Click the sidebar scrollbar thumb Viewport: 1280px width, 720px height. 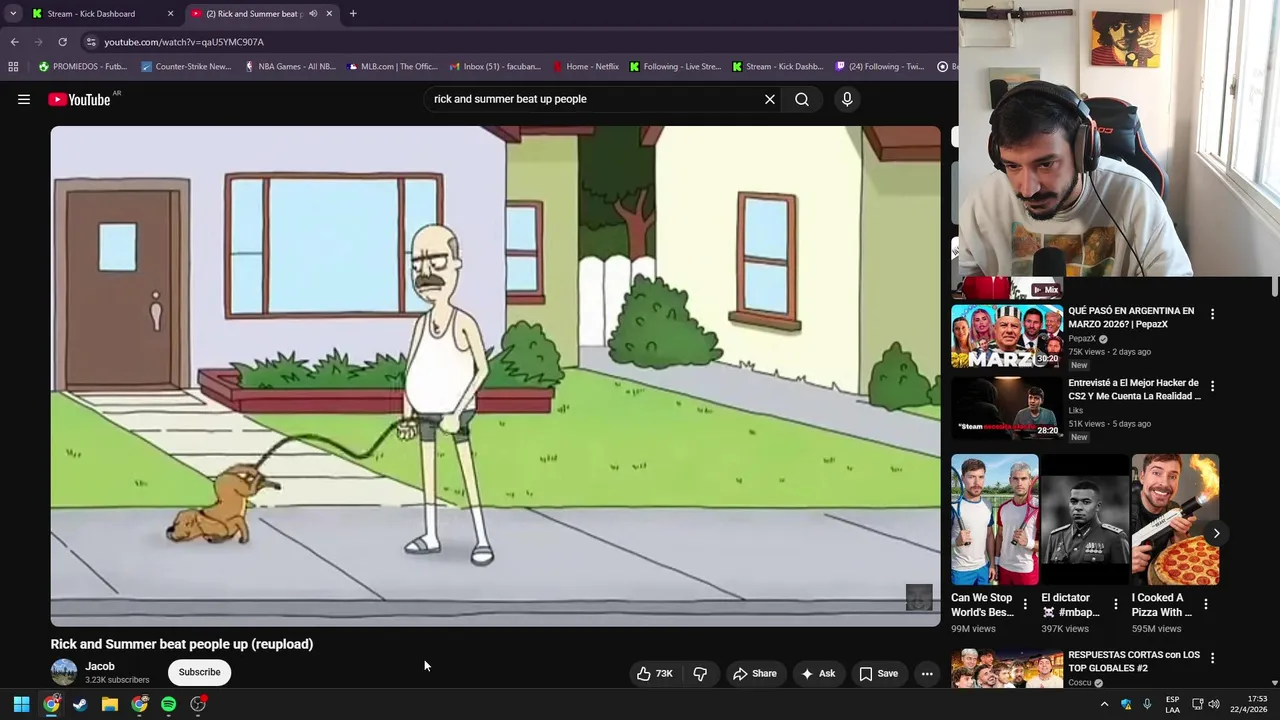(1275, 287)
